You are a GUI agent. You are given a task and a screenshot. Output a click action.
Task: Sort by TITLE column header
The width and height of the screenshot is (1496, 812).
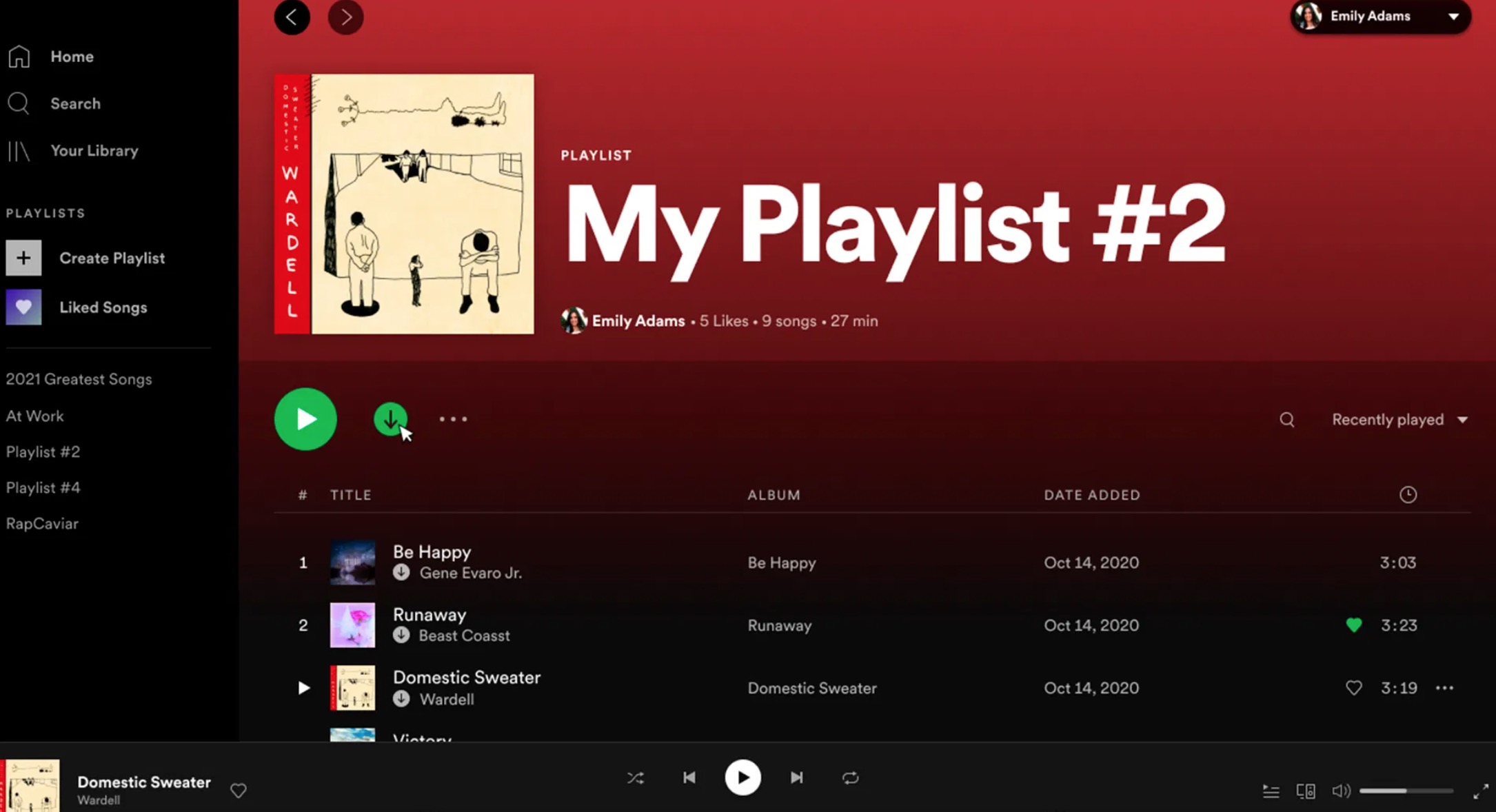click(351, 495)
